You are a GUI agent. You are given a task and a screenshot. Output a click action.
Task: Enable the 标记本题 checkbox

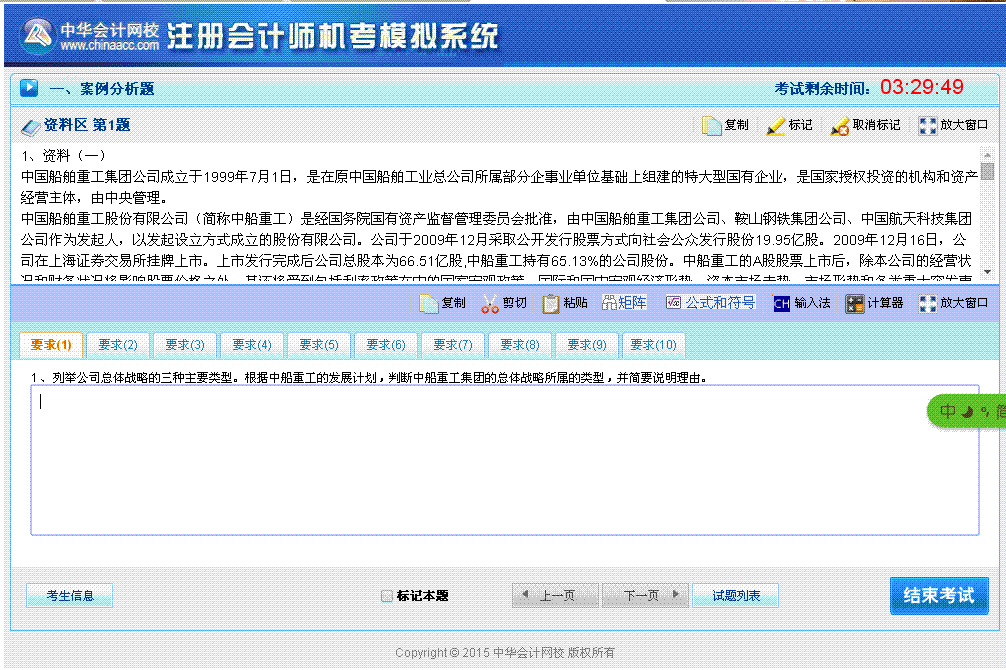tap(386, 595)
